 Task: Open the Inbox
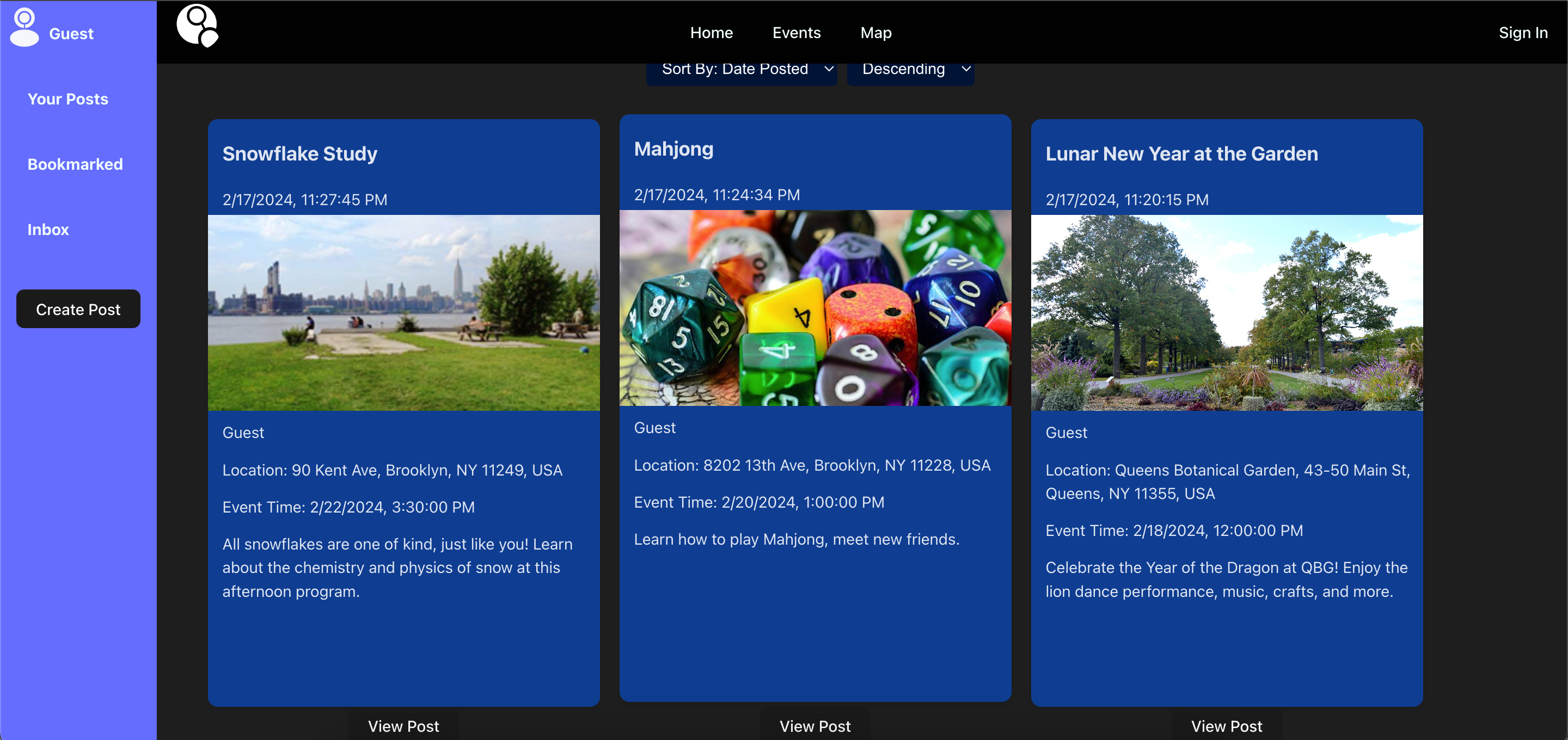pyautogui.click(x=48, y=230)
